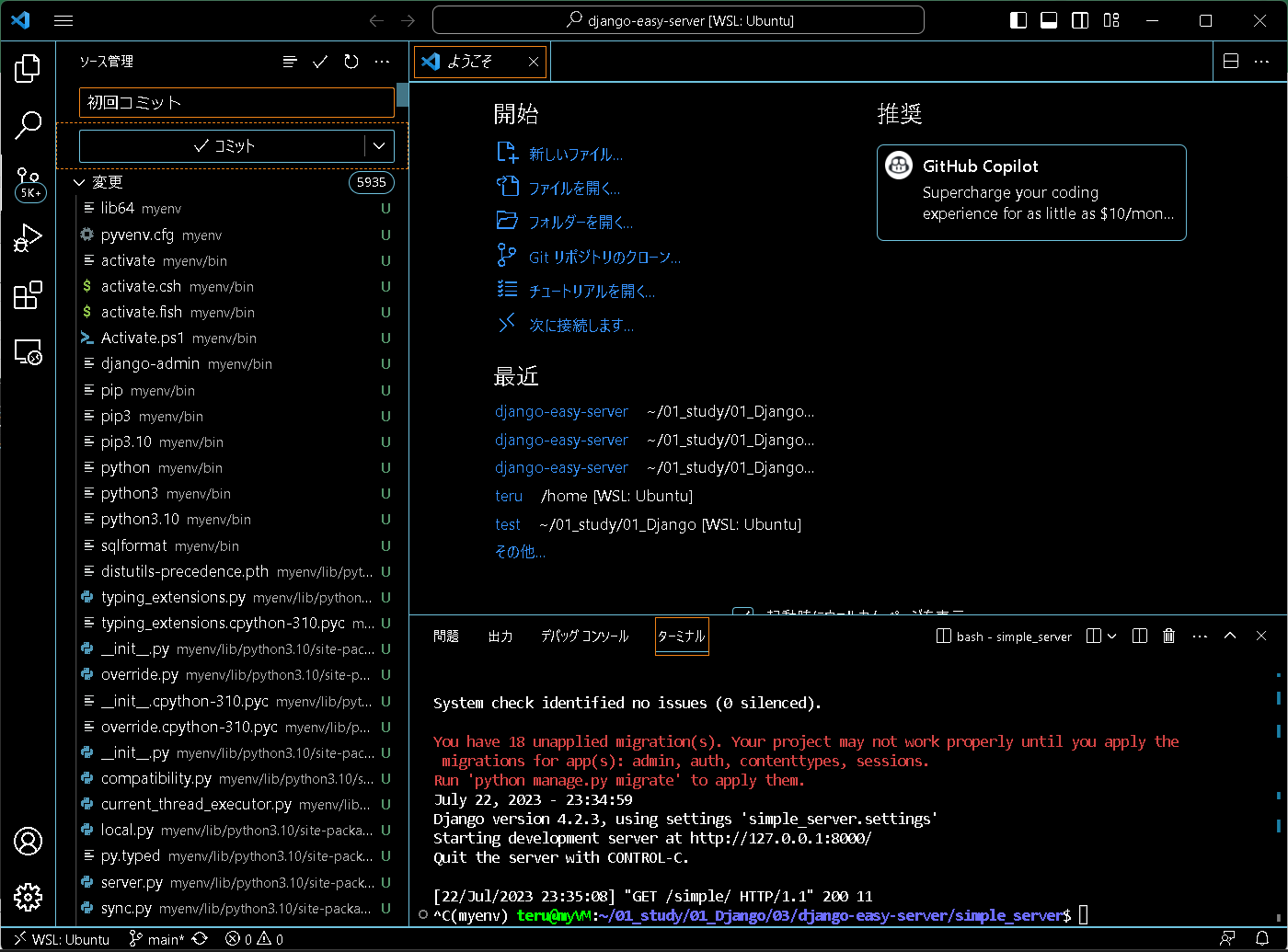
Task: Click the bash - simple_server terminal label
Action: point(1005,636)
